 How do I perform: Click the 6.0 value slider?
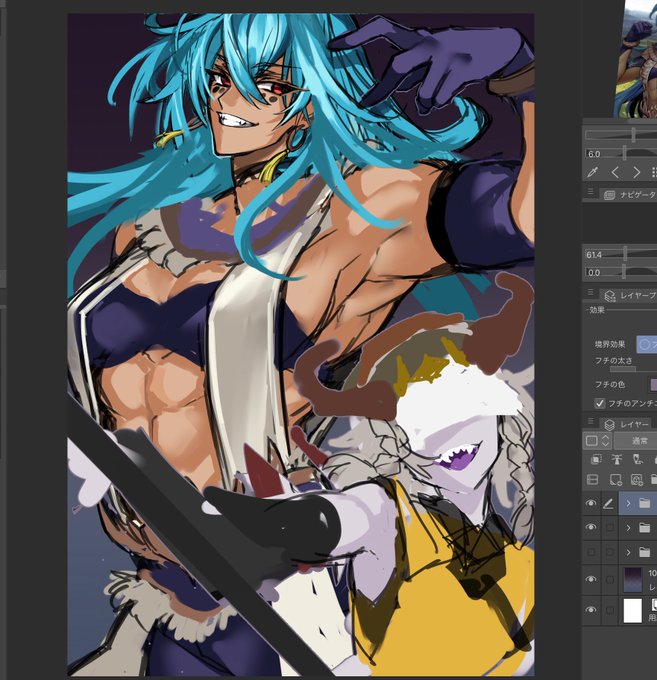coord(621,153)
